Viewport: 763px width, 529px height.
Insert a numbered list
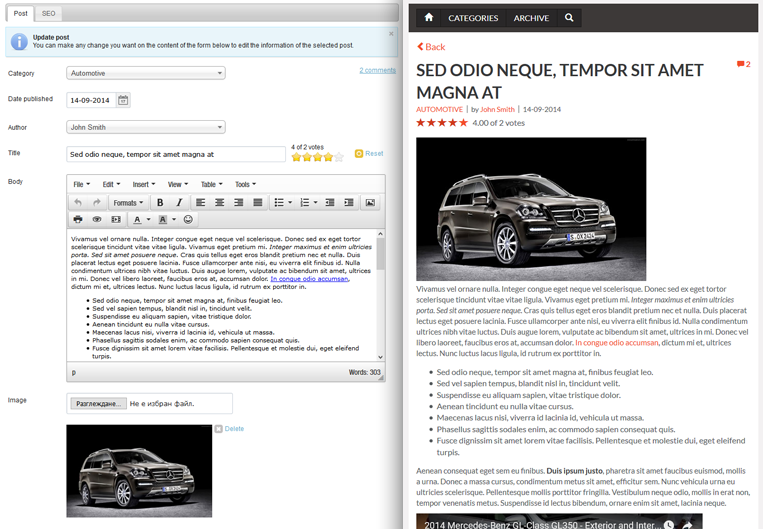305,202
